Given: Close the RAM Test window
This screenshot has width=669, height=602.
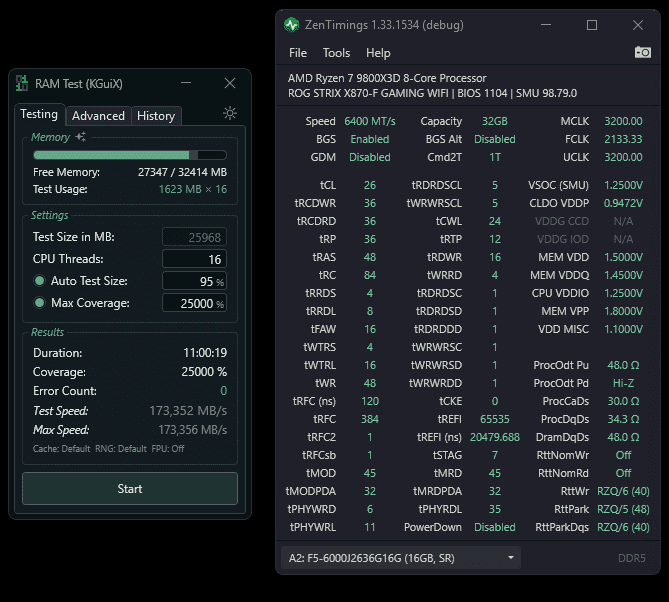Looking at the screenshot, I should (x=230, y=83).
